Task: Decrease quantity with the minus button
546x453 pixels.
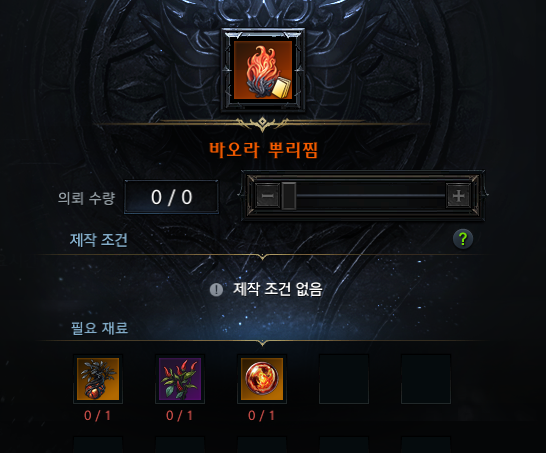Action: click(x=268, y=195)
